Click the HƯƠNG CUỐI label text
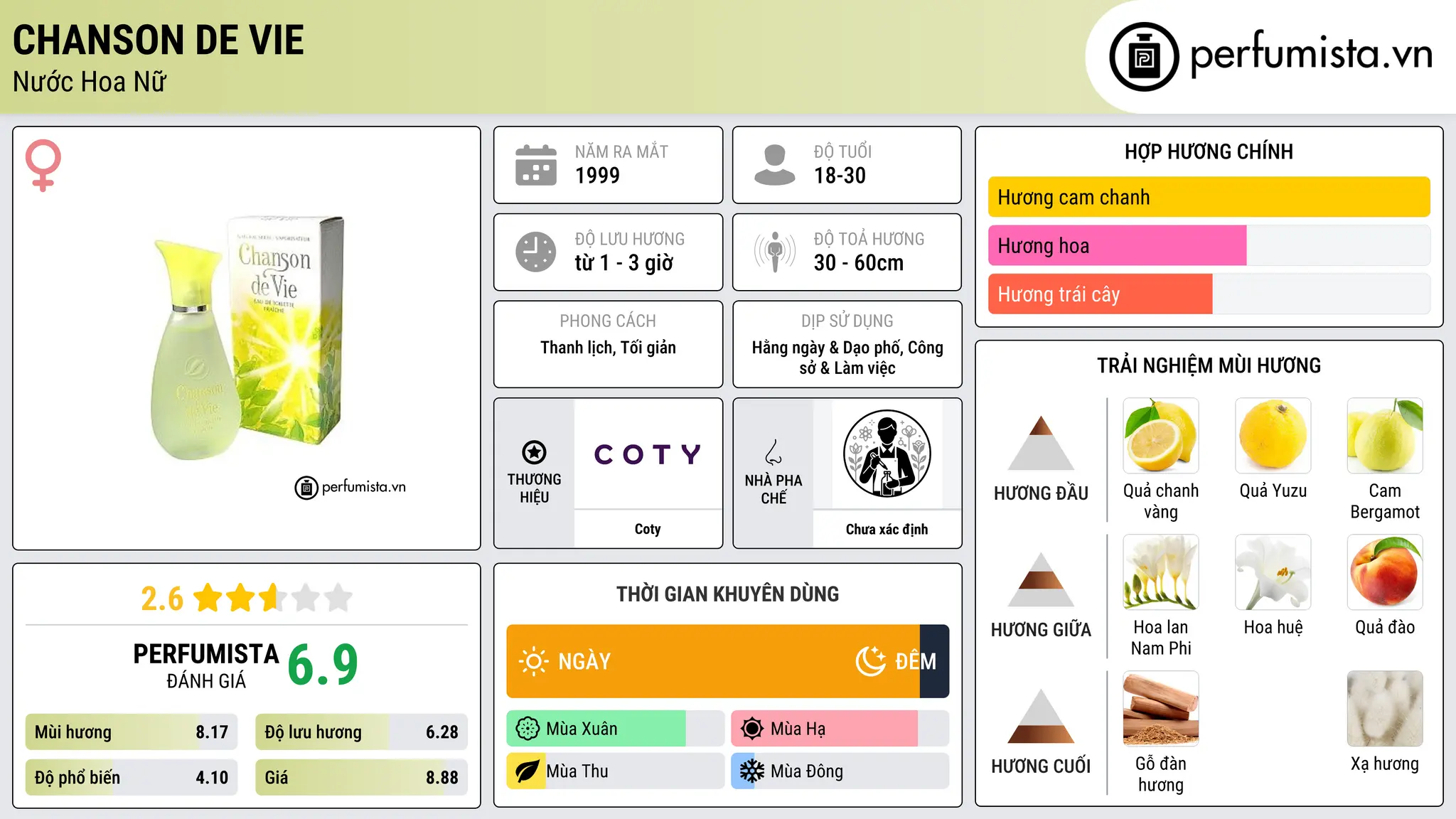The height and width of the screenshot is (819, 1456). pyautogui.click(x=1041, y=766)
